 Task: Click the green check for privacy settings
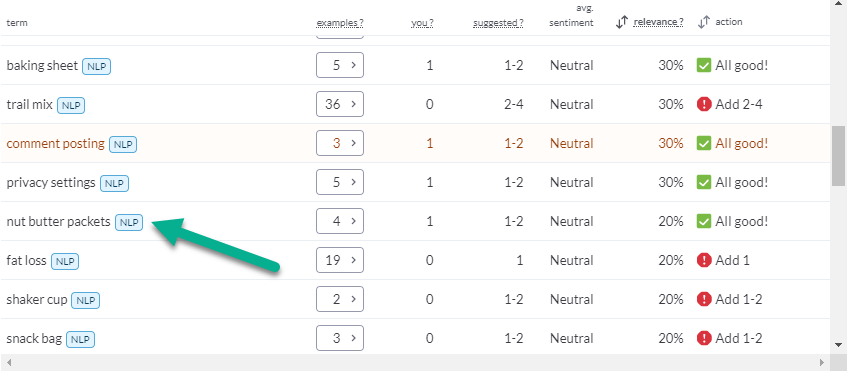703,183
